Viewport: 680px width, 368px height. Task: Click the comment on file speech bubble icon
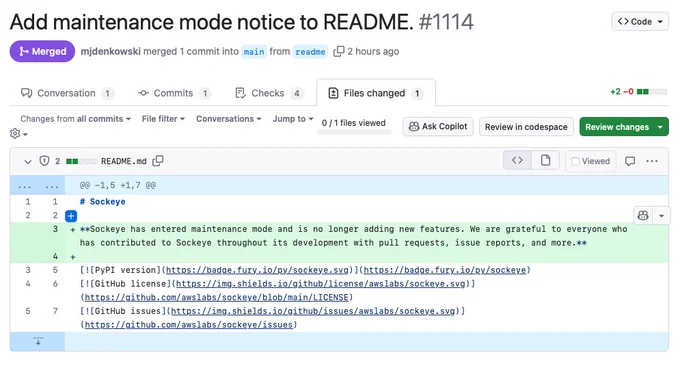click(x=630, y=161)
